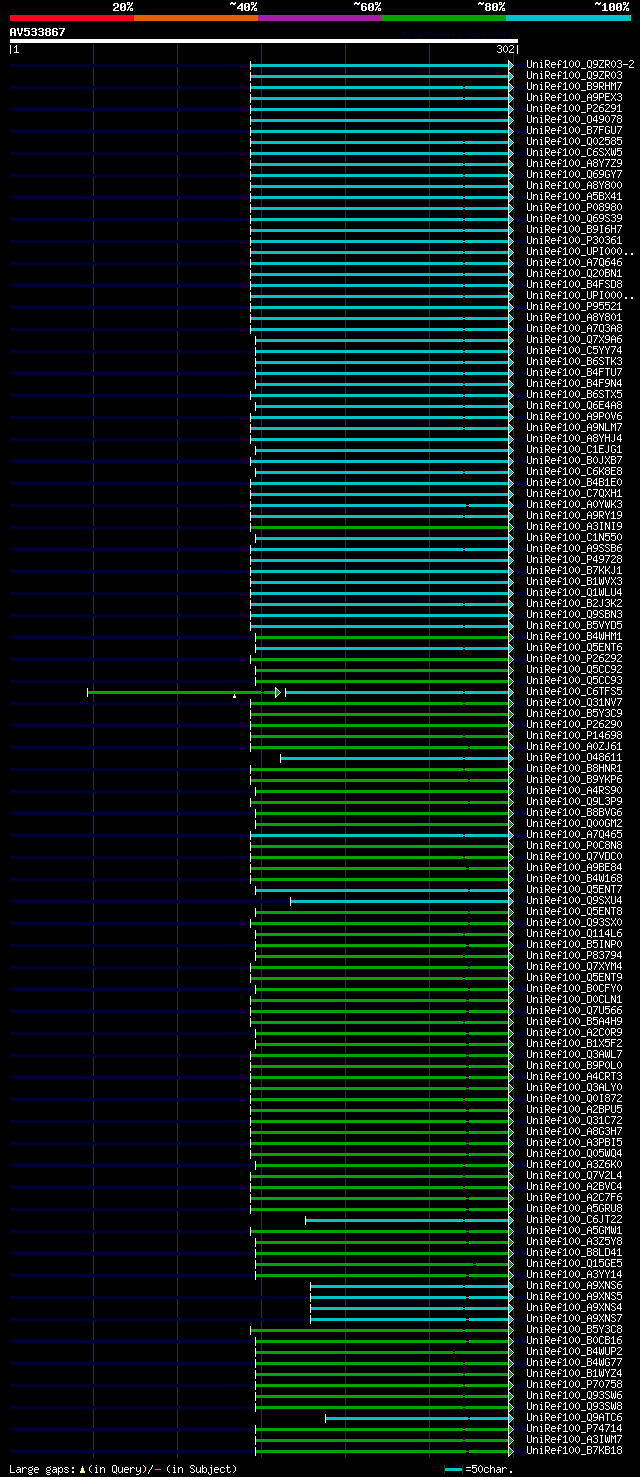Screen dimensions: 640x1477
Task: Click the UniRef100_B7KB18 label
Action: tap(574, 1450)
